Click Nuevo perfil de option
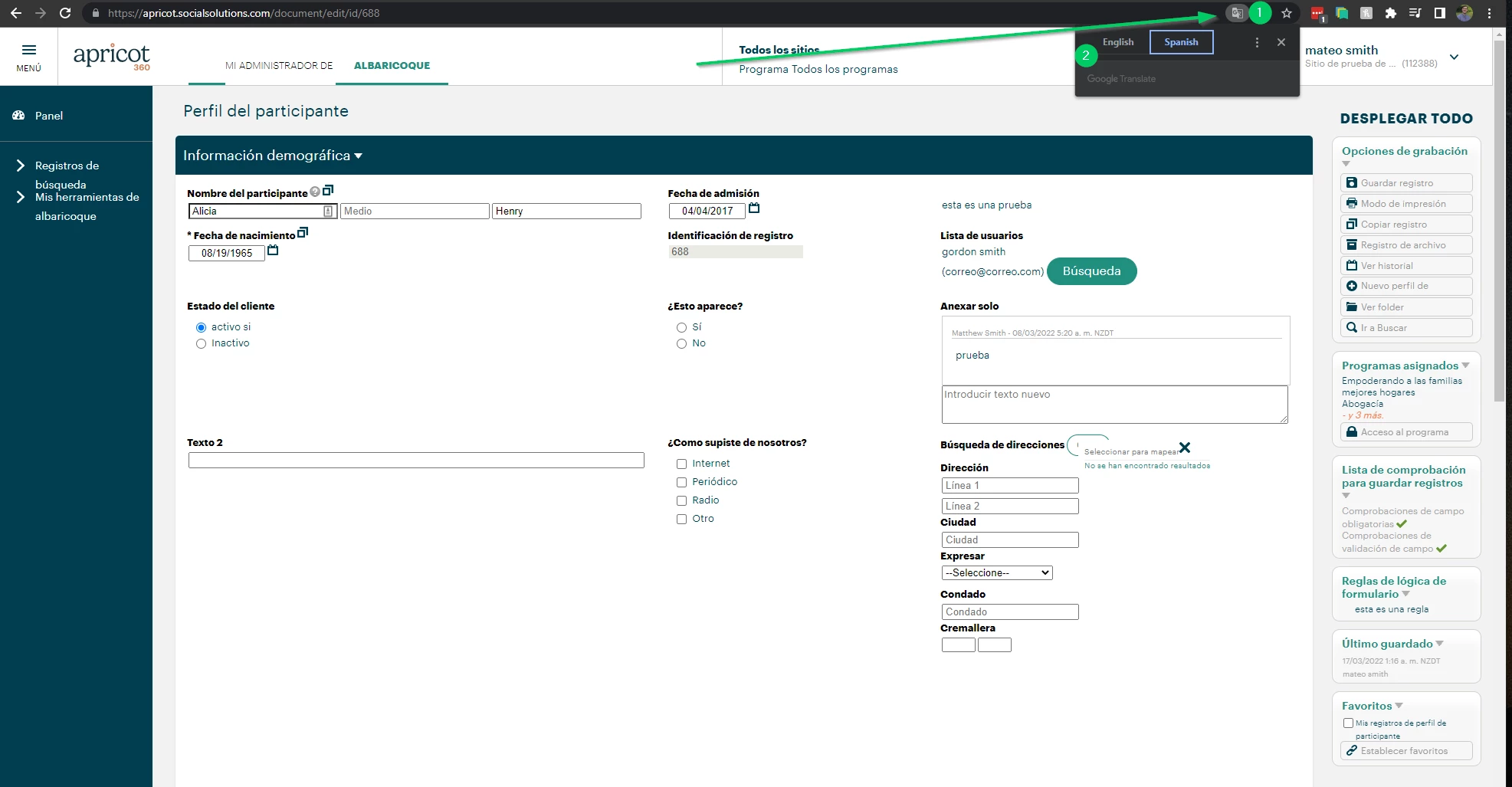Screen dimensions: 1512x787 [x=1406, y=286]
